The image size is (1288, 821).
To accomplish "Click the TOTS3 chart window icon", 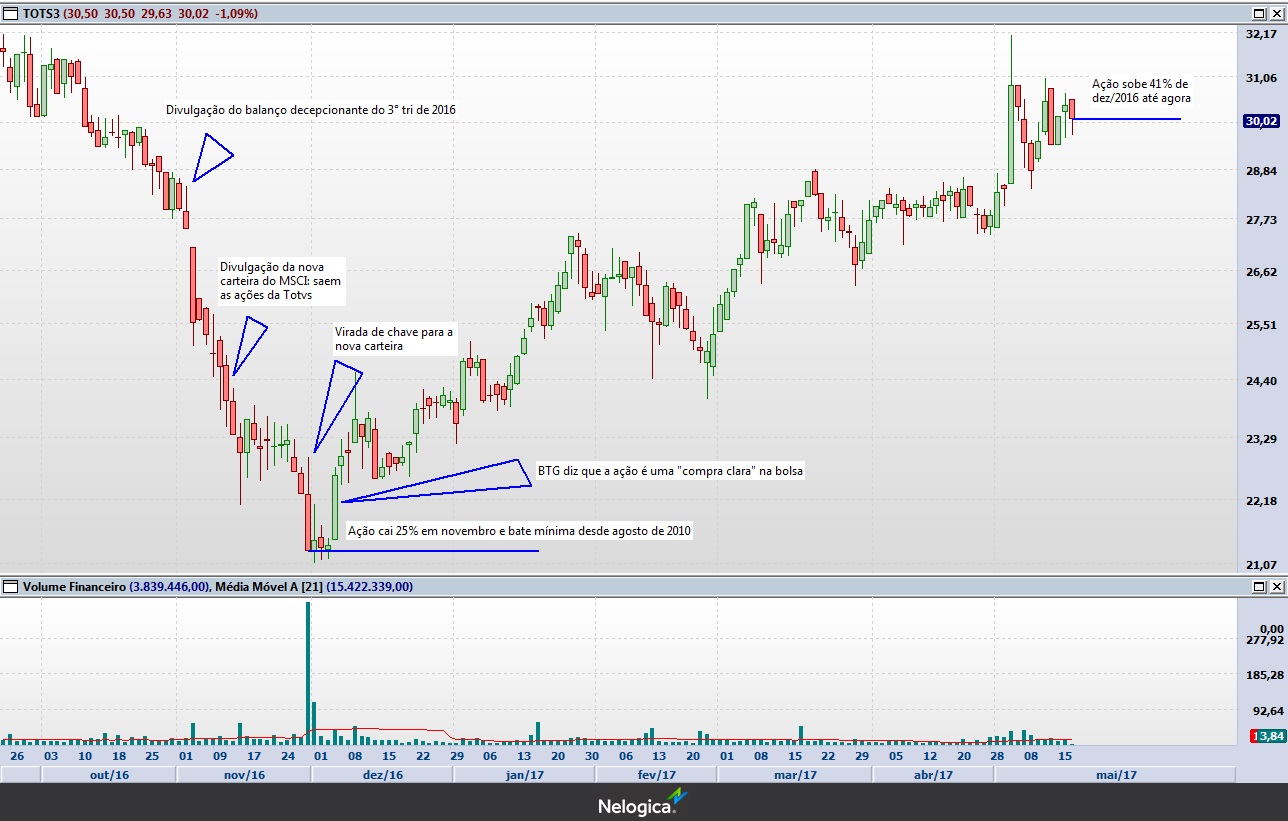I will point(11,14).
